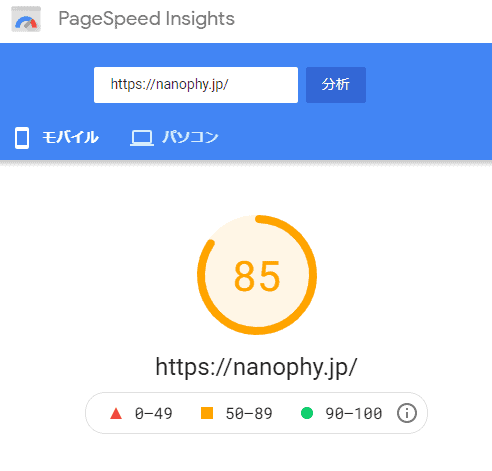Click the PageSpeed Insights speedometer logo
The height and width of the screenshot is (471, 492).
pos(26,19)
